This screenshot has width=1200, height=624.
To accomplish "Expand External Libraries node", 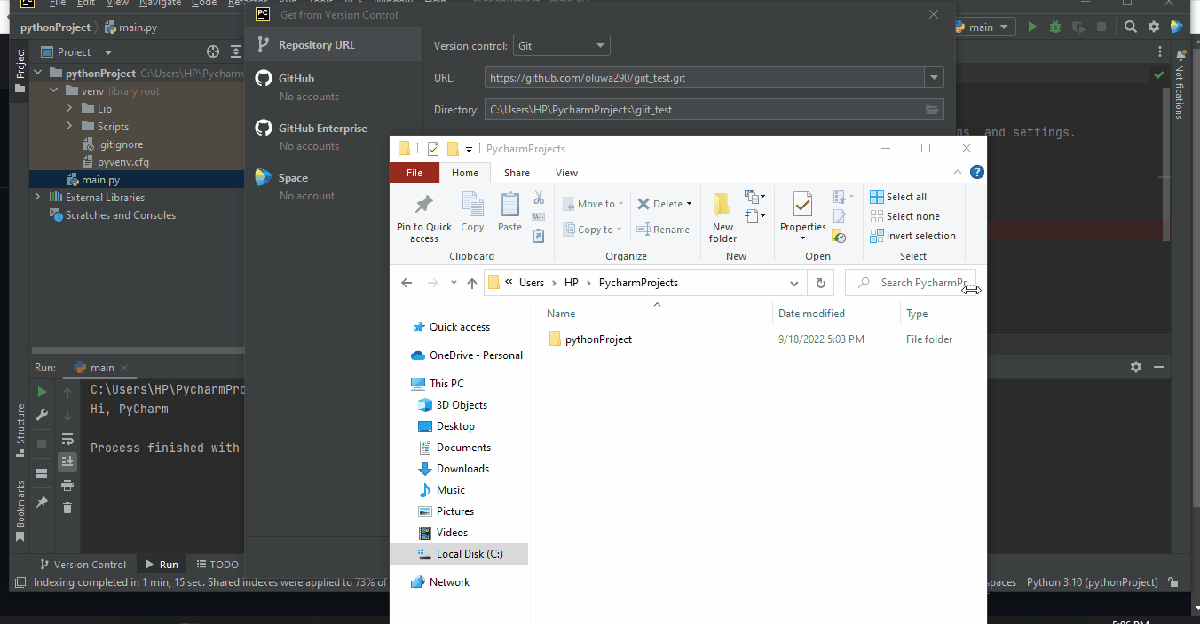I will (38, 198).
